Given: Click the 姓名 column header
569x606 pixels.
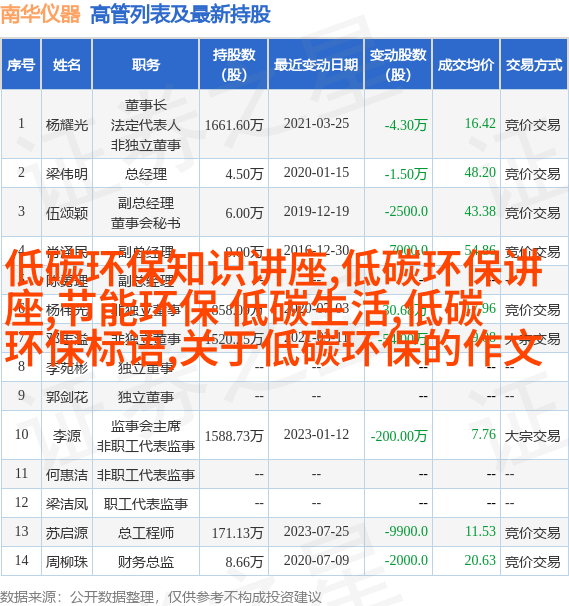Looking at the screenshot, I should point(66,65).
